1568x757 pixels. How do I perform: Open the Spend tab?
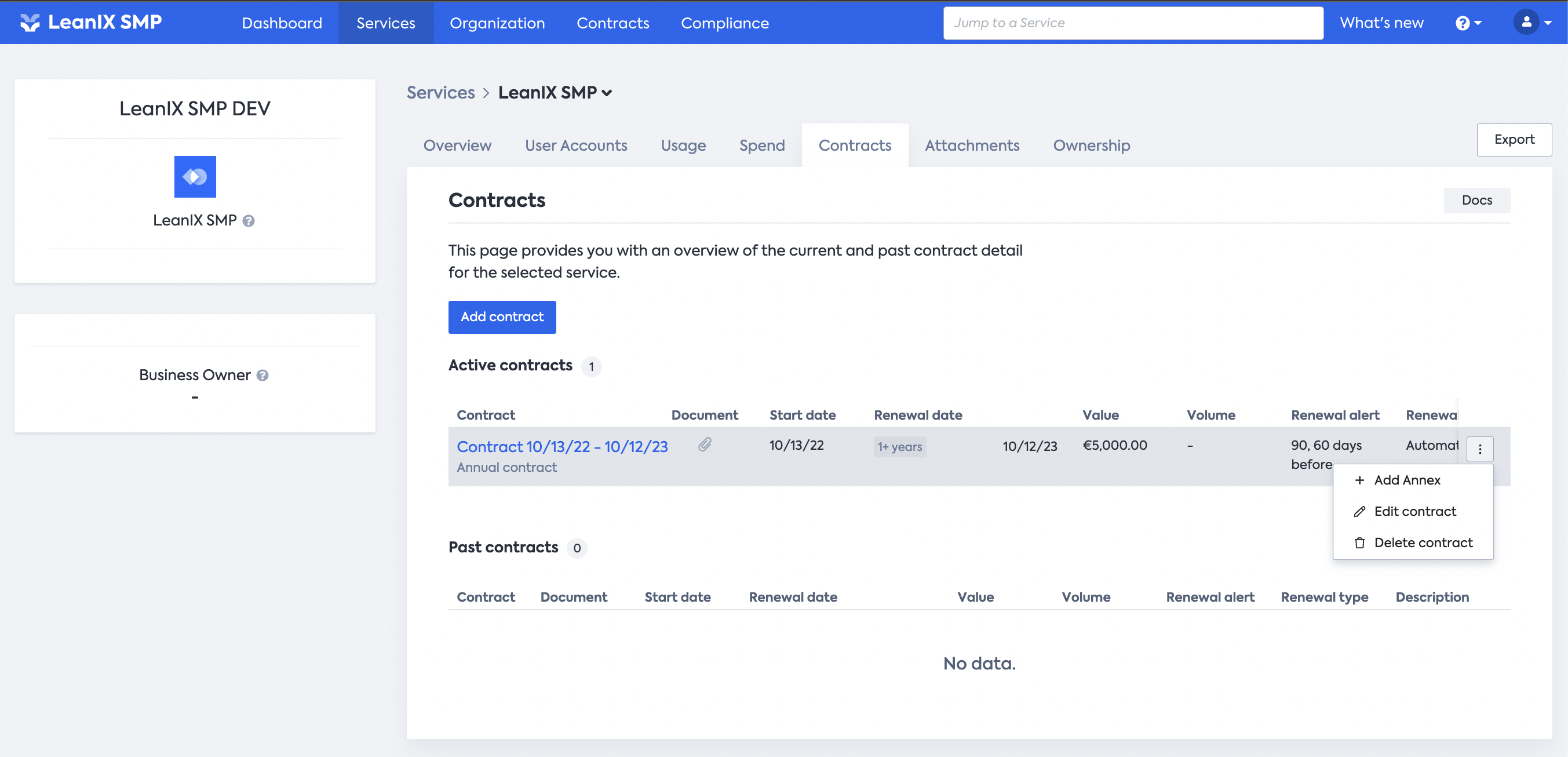761,145
